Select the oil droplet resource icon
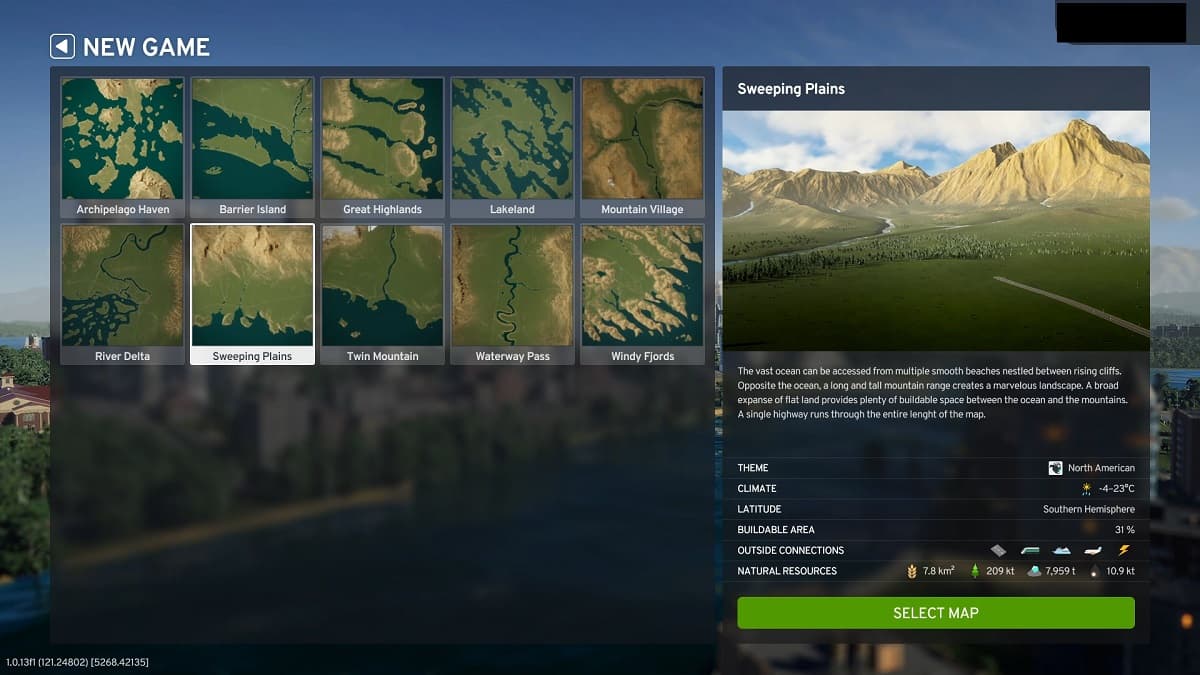Viewport: 1200px width, 675px height. (x=1094, y=570)
